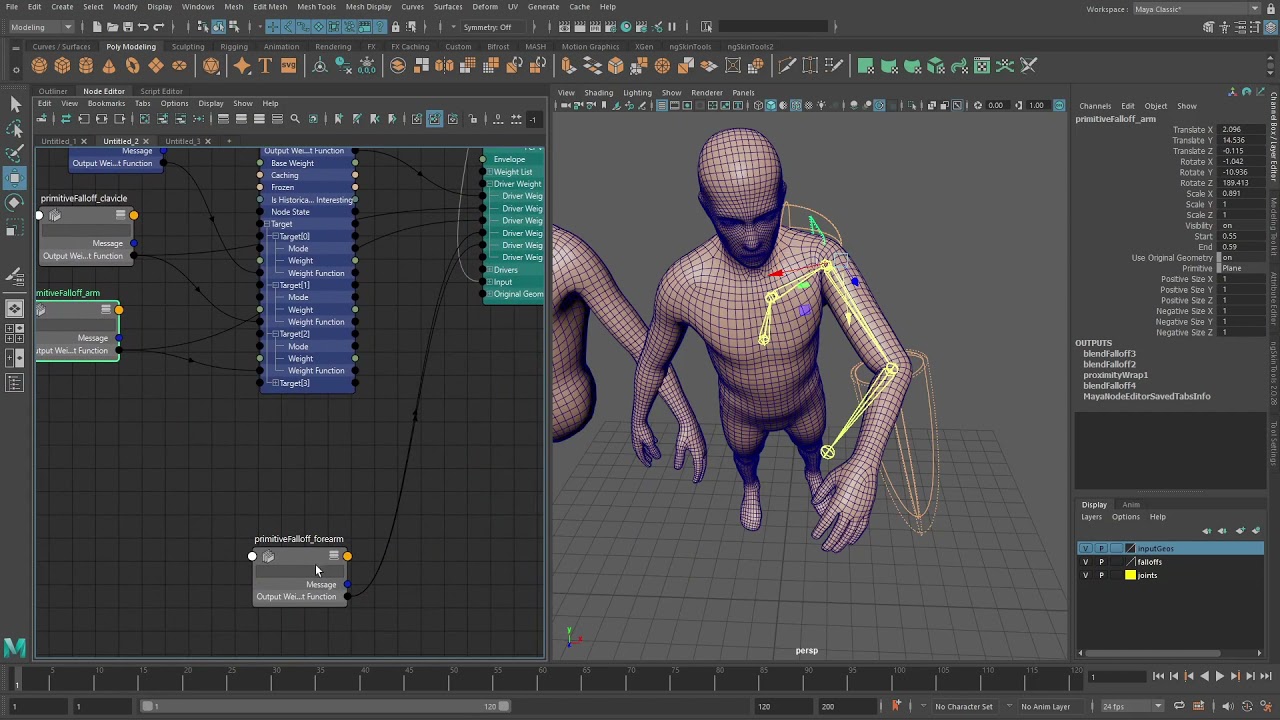Click the search magnifier in Node Editor toolbar

(295, 119)
